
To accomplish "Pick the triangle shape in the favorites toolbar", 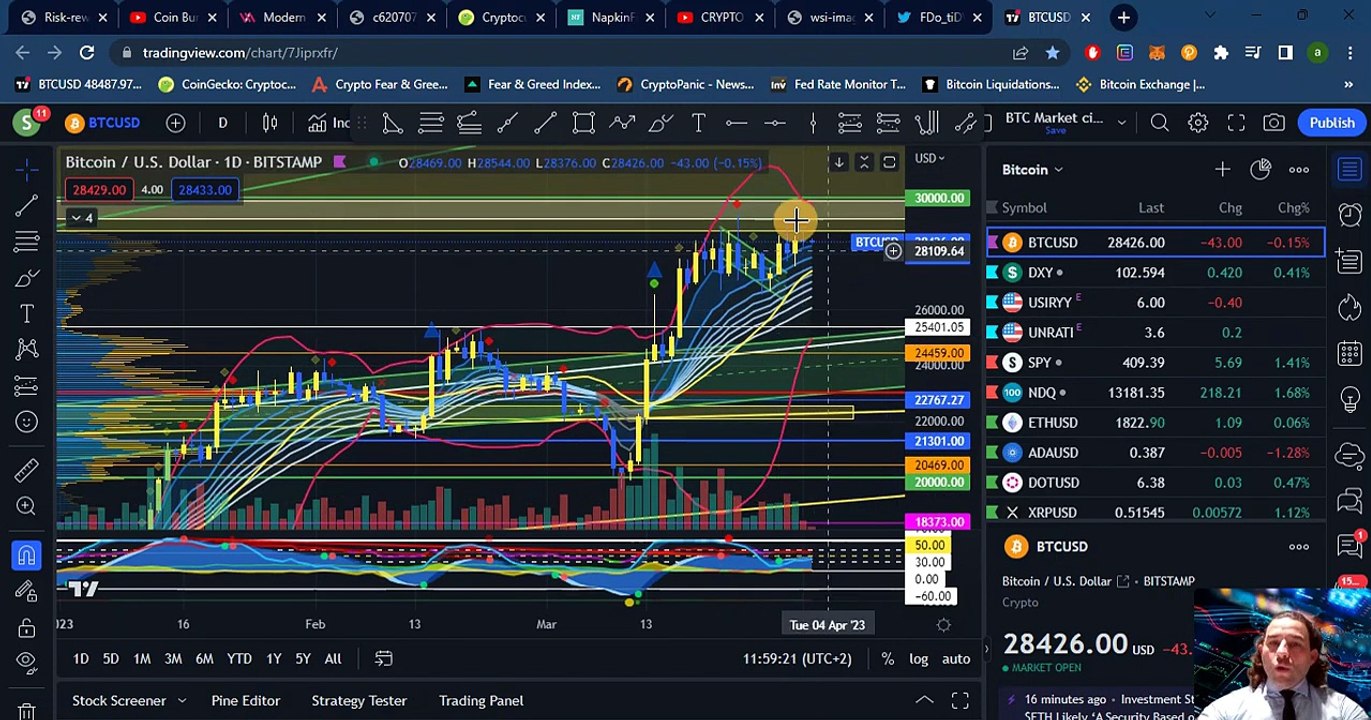I will point(392,123).
